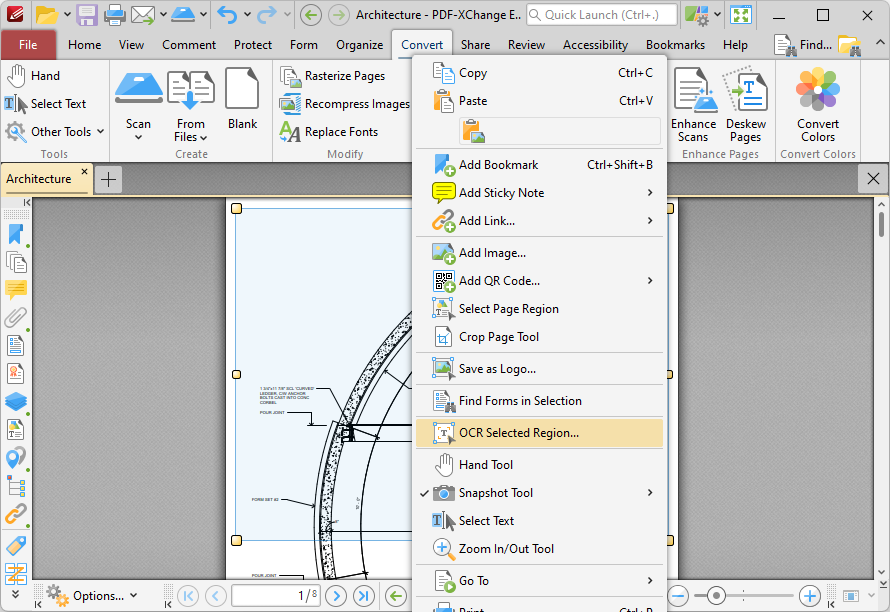The height and width of the screenshot is (612, 890).
Task: Click Recompress Images in the ribbon
Action: pos(345,104)
